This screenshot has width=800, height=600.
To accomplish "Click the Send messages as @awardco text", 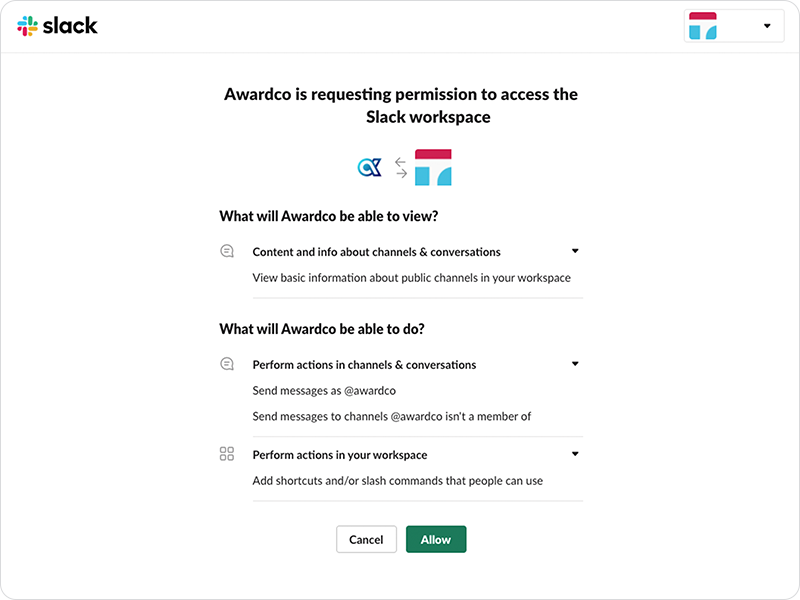I will [x=324, y=390].
